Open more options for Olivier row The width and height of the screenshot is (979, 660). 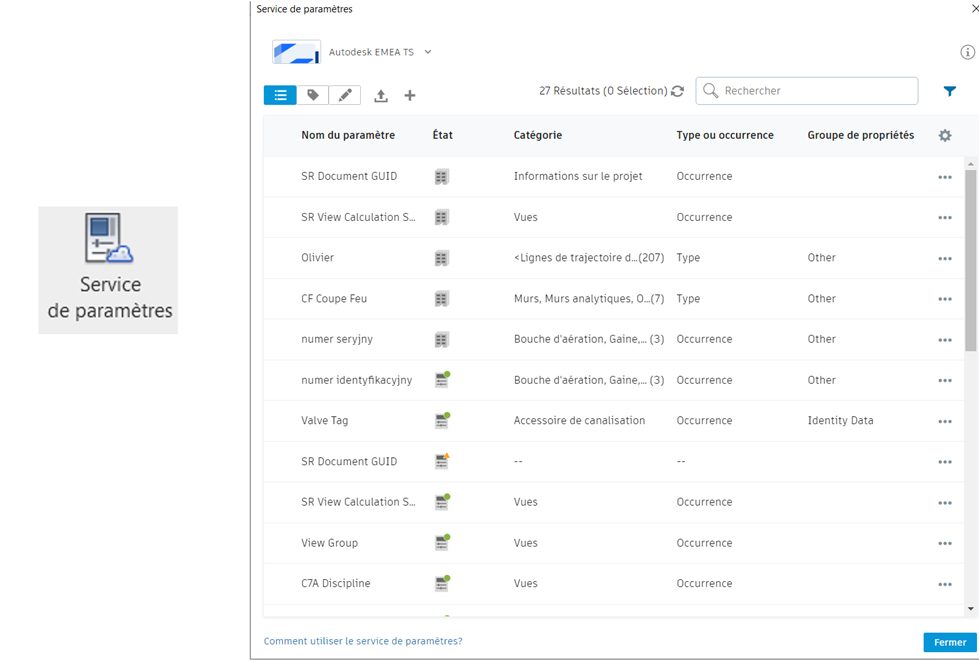point(945,259)
